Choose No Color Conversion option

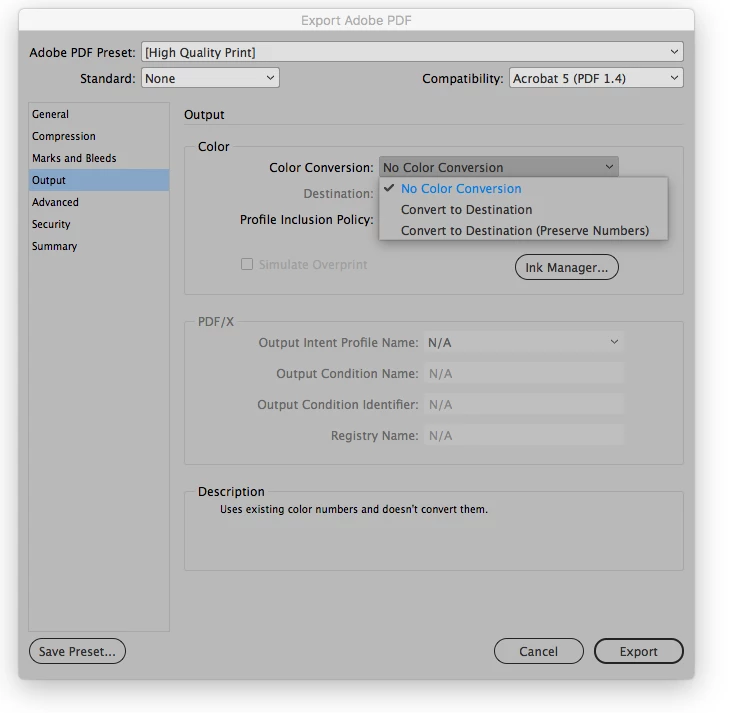point(523,189)
